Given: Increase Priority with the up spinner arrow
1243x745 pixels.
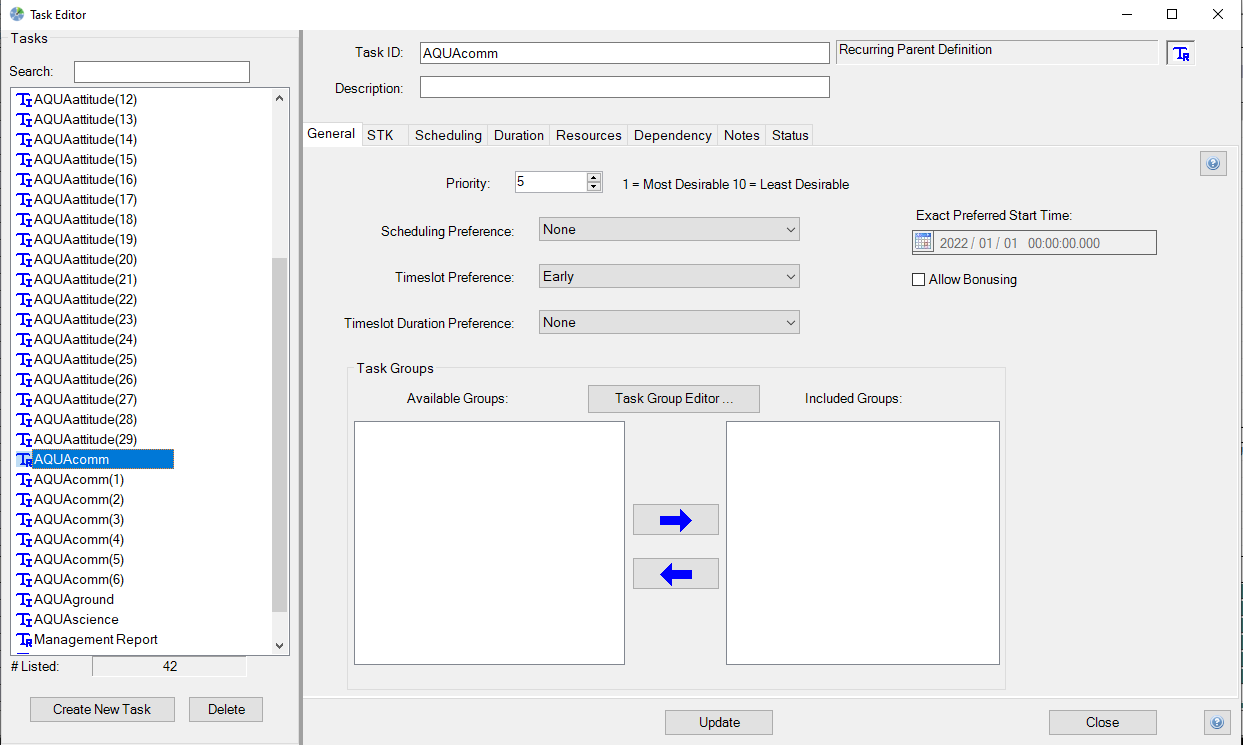Looking at the screenshot, I should tap(593, 178).
